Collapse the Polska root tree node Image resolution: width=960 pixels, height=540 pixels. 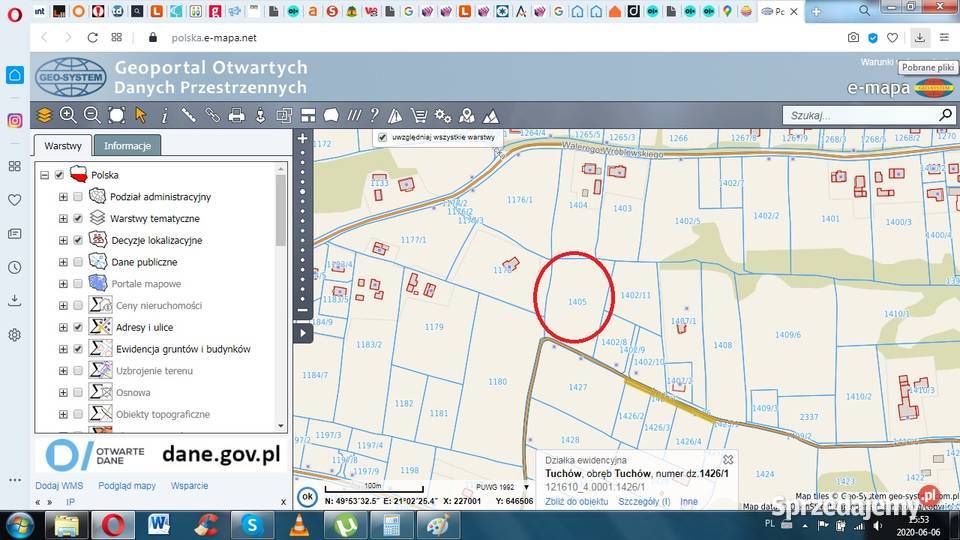[x=45, y=175]
